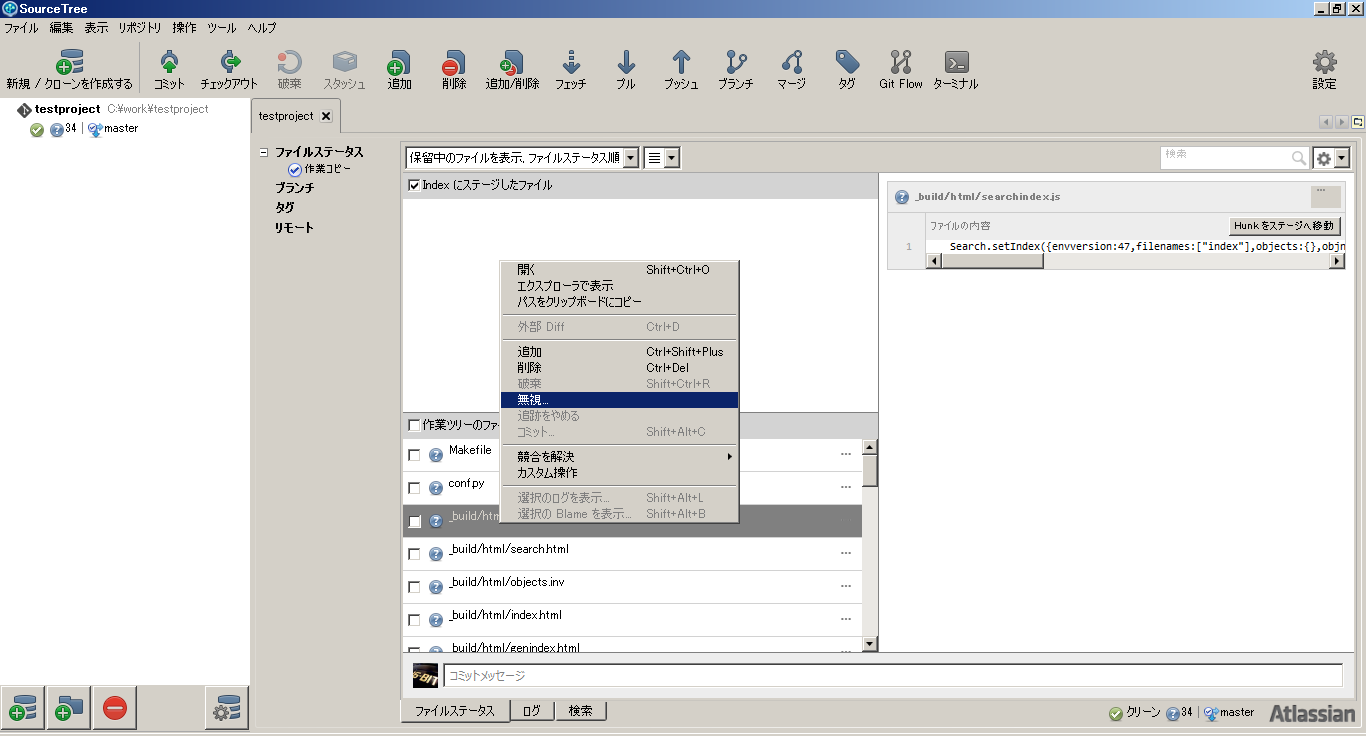Check the box for _build/html/index.html
This screenshot has height=736, width=1366.
tap(414, 620)
